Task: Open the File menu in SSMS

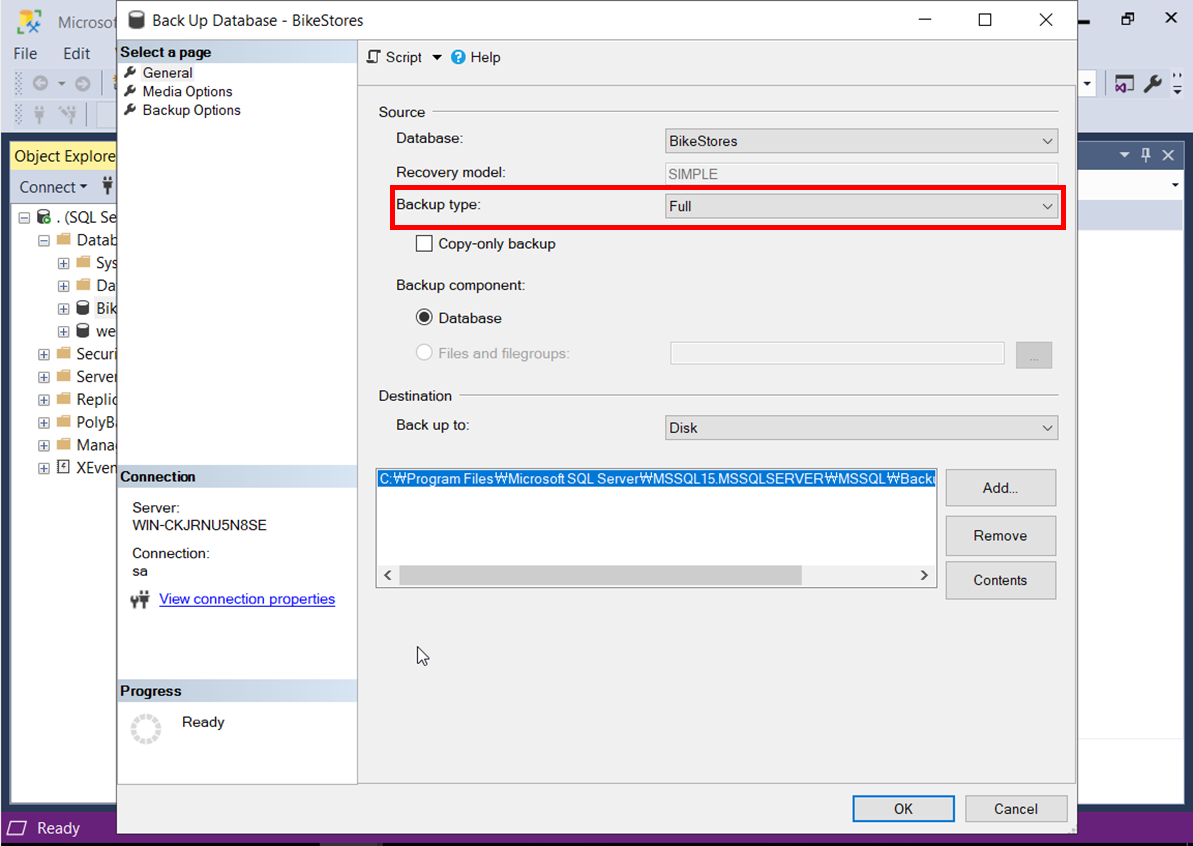Action: coord(25,53)
